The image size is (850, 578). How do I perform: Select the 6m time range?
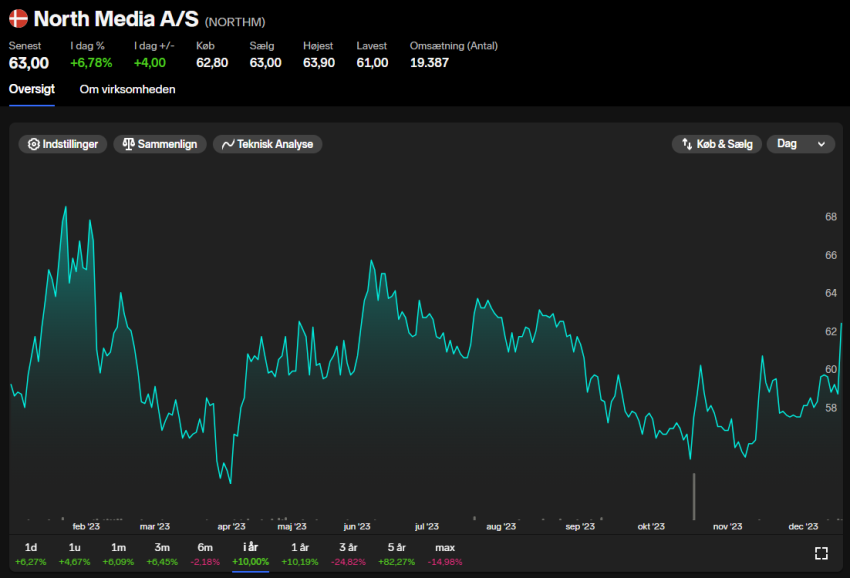pos(205,554)
